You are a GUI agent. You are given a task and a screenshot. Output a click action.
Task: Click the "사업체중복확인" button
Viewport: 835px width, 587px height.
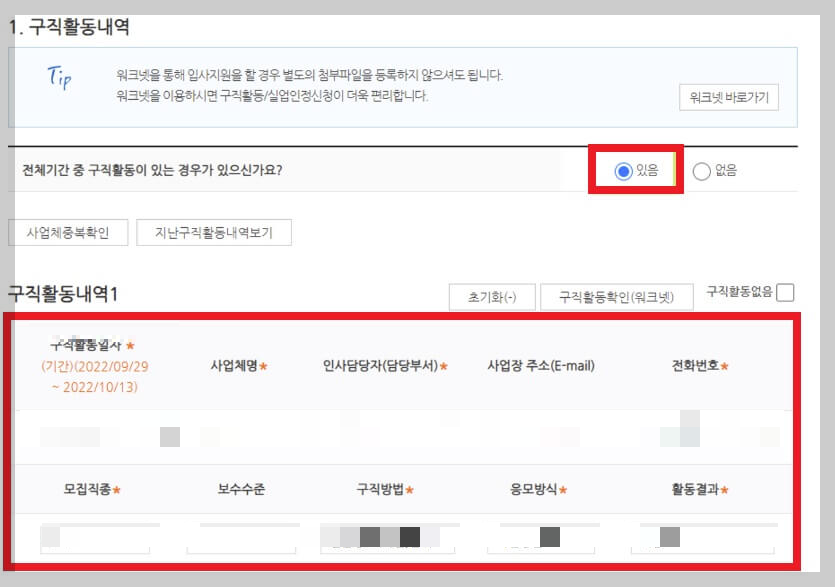pyautogui.click(x=66, y=231)
